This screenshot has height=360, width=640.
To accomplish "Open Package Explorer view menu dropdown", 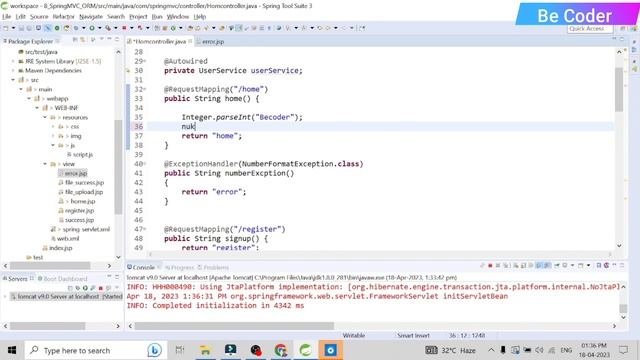I will (x=102, y=40).
